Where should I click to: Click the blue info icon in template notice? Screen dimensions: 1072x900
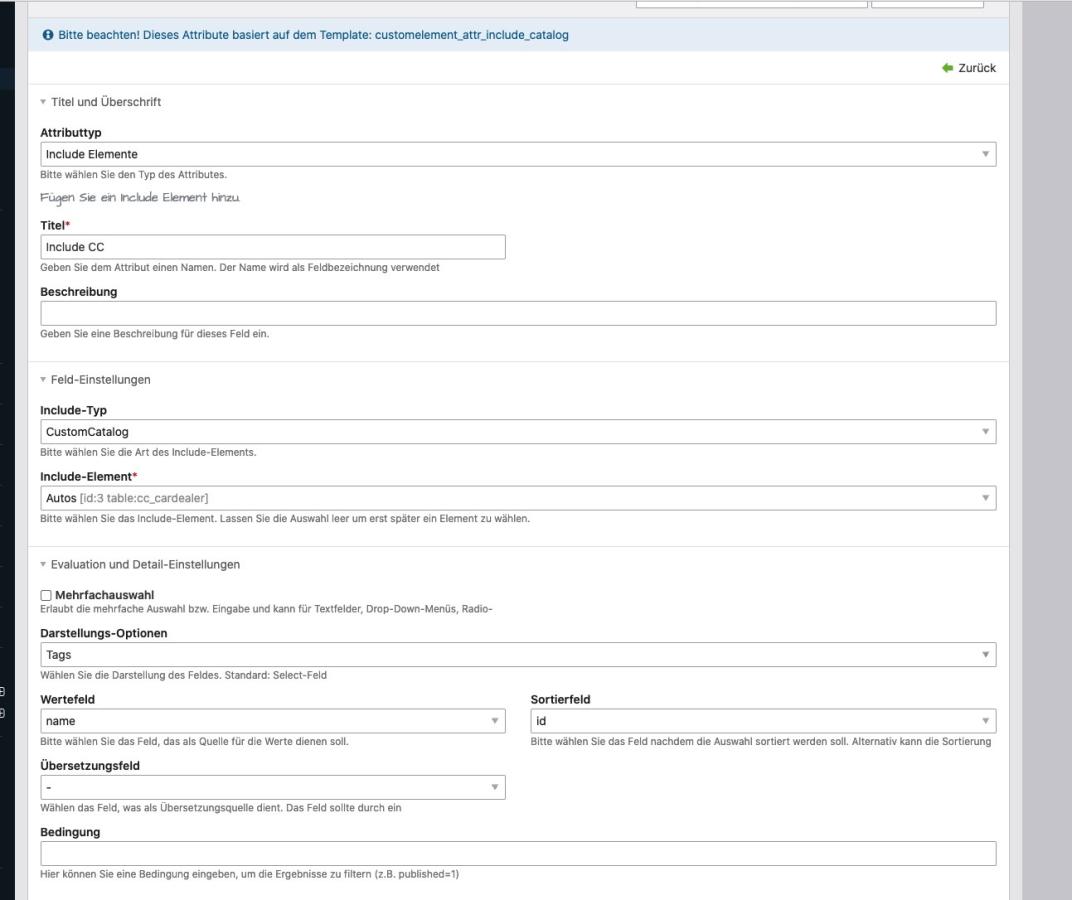(47, 35)
